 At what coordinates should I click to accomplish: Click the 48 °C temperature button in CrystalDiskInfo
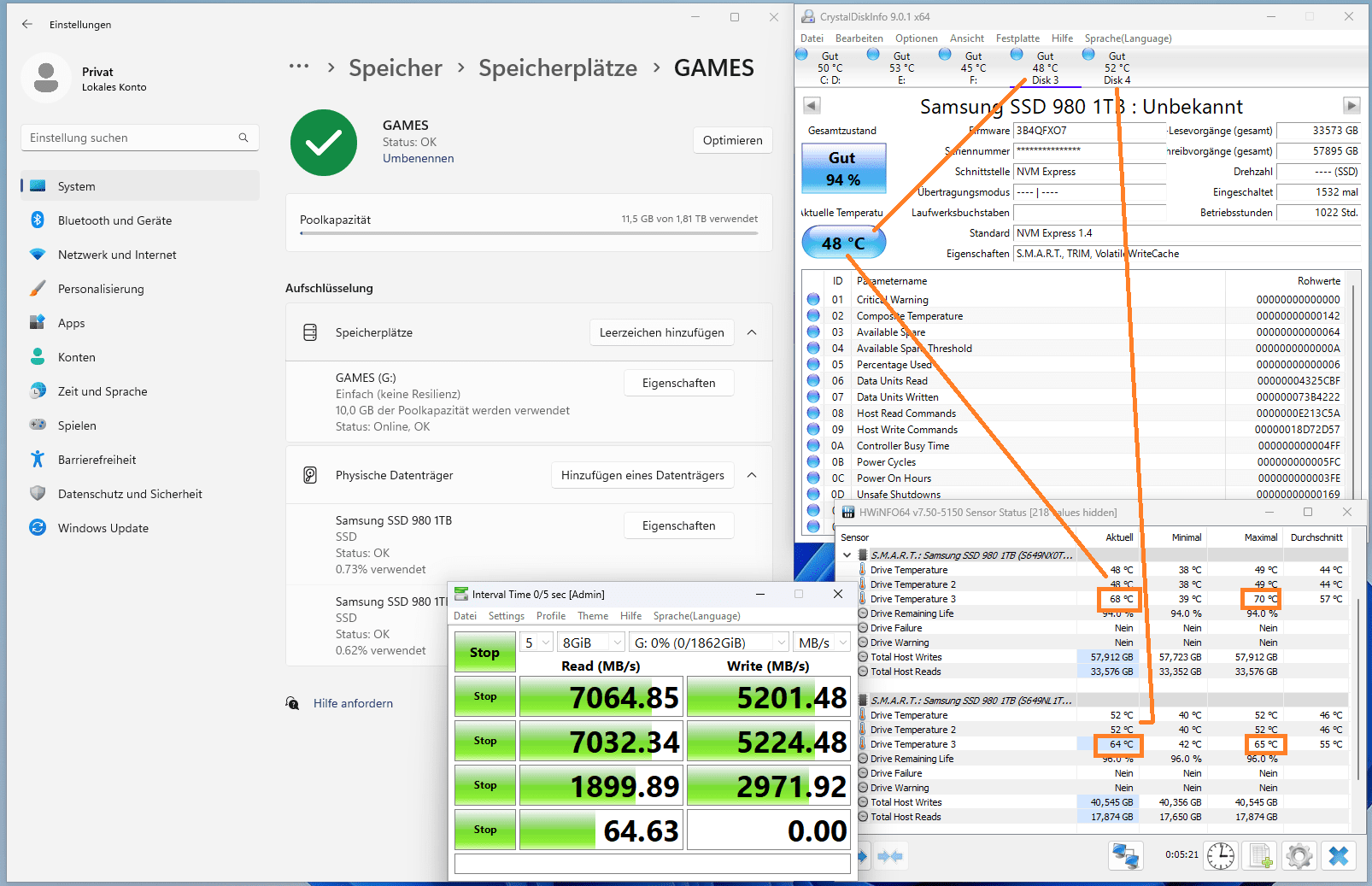(x=843, y=244)
